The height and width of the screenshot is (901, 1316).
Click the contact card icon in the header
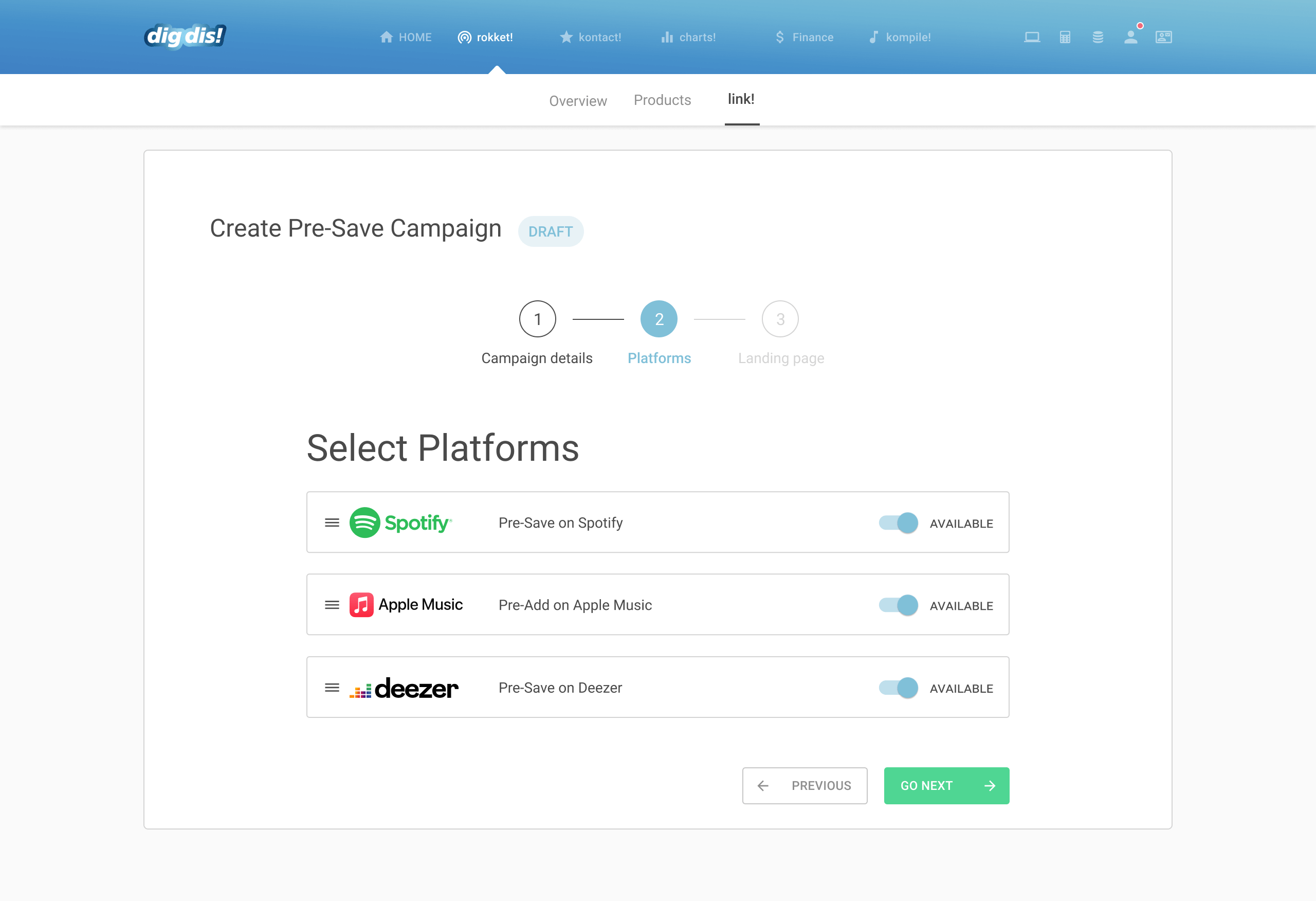[1164, 37]
